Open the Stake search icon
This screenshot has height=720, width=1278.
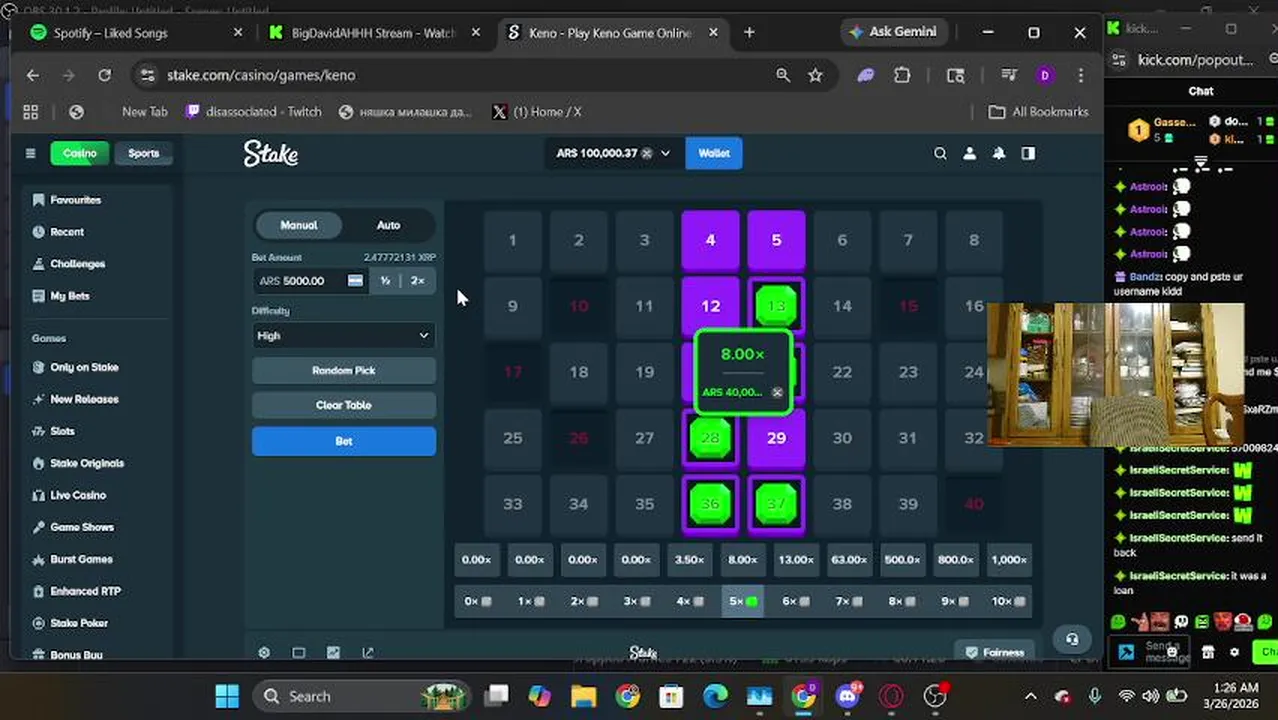coord(940,153)
